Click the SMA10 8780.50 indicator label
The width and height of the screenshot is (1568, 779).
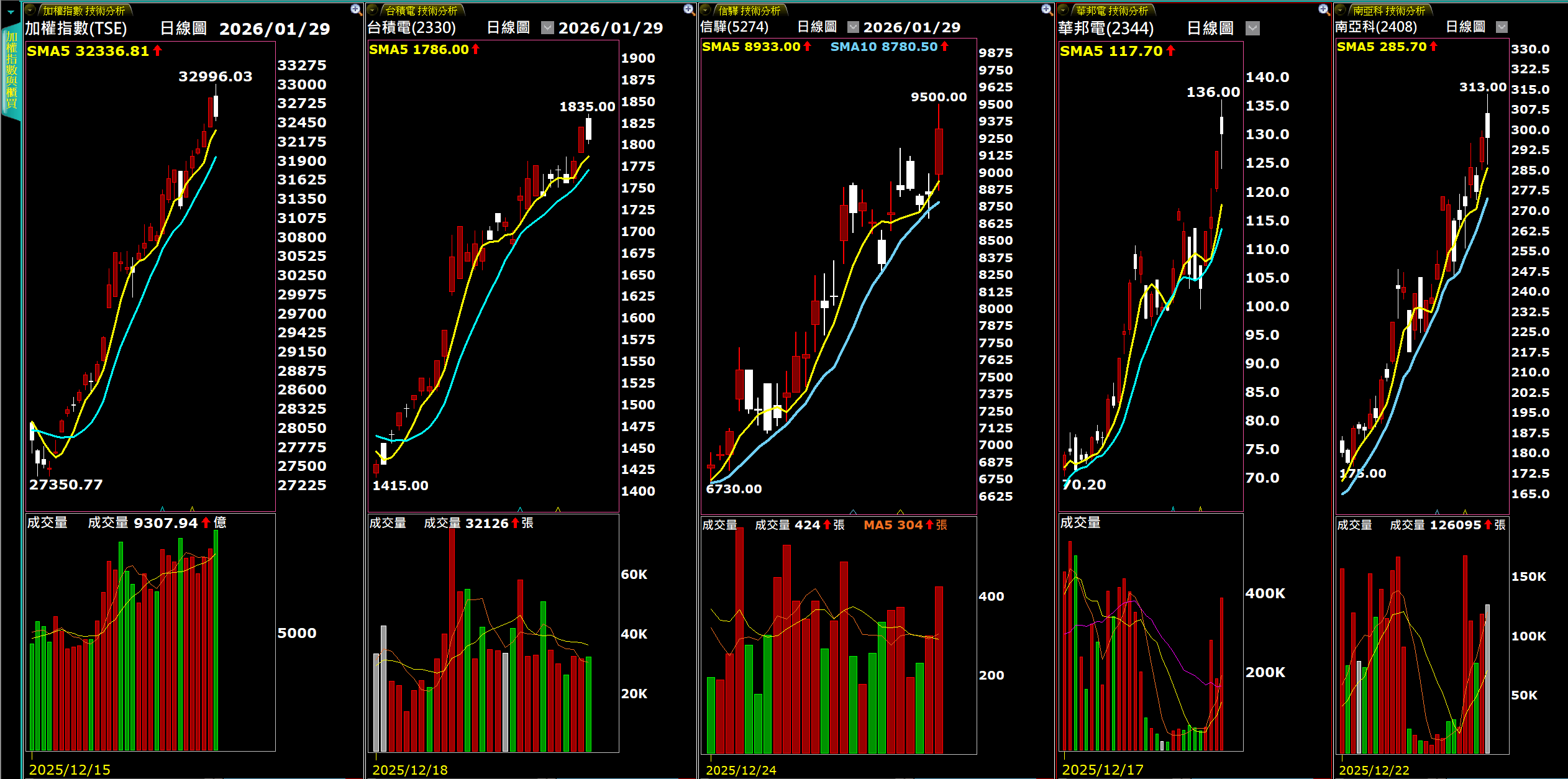pyautogui.click(x=883, y=47)
